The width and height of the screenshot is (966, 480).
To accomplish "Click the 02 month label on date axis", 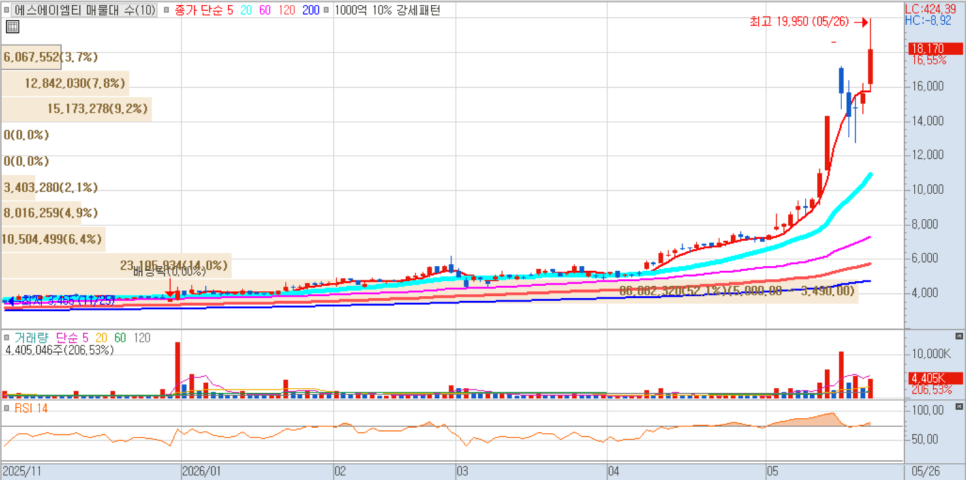I will pos(340,471).
